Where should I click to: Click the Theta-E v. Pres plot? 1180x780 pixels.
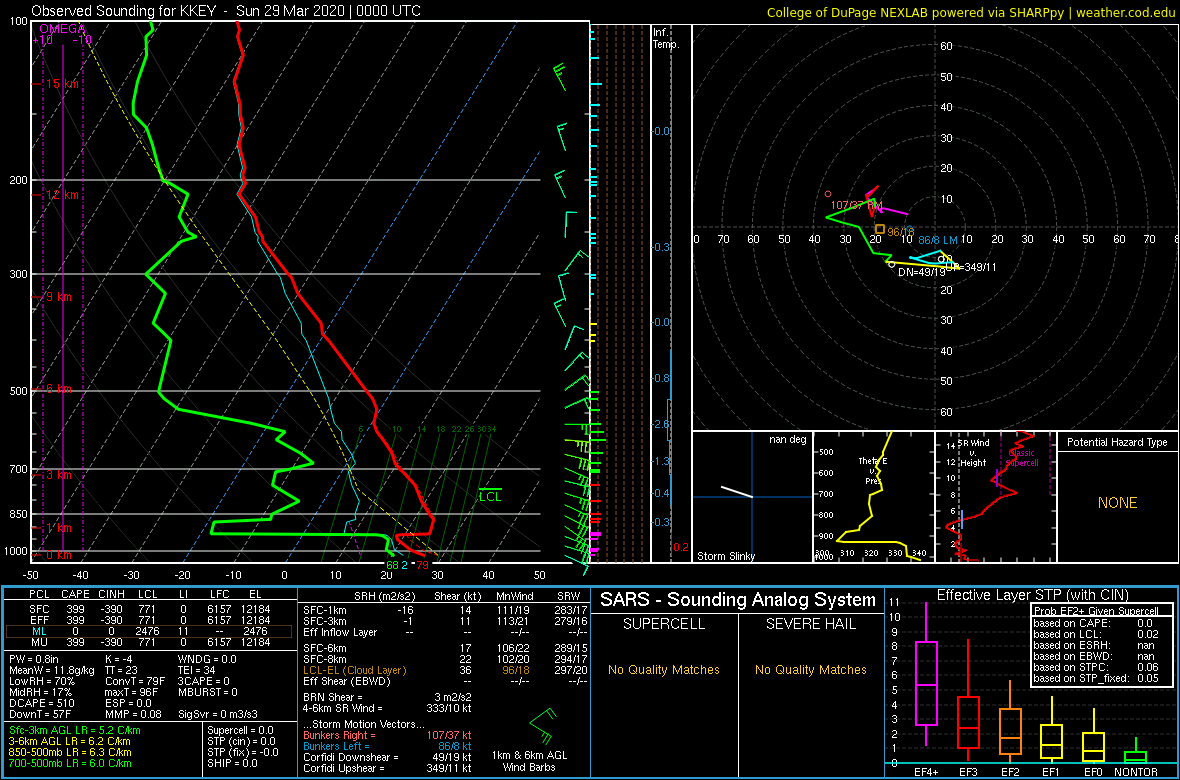pos(873,497)
